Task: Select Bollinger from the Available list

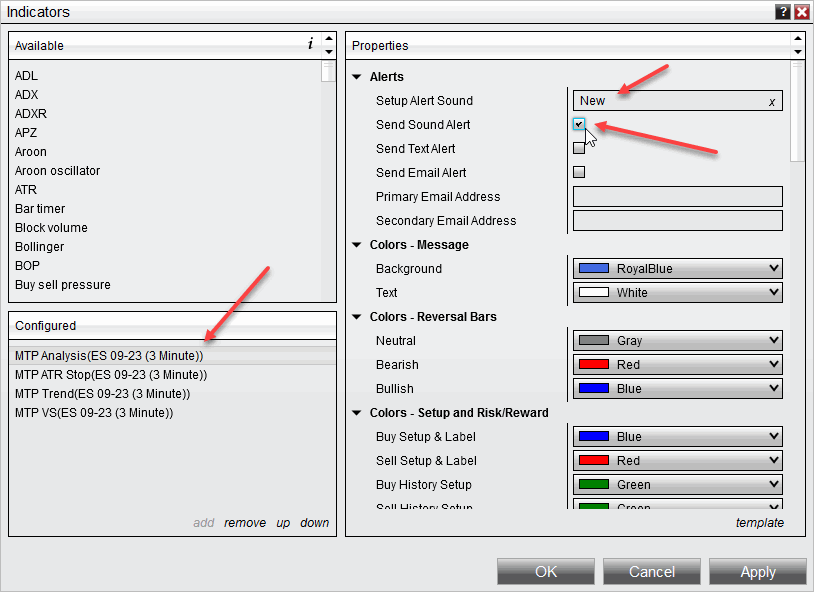Action: tap(40, 247)
